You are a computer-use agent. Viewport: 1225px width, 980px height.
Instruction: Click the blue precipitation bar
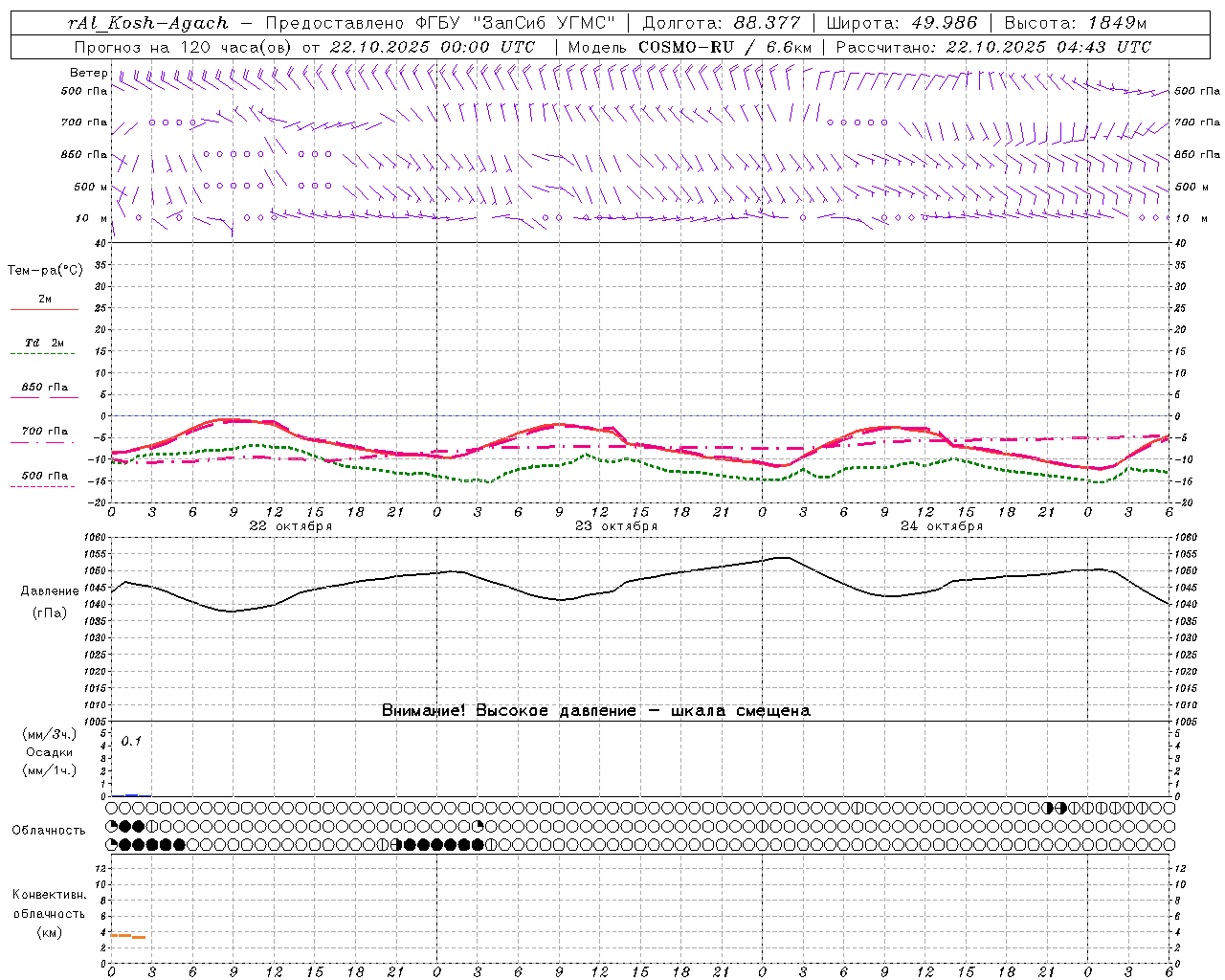(x=132, y=795)
